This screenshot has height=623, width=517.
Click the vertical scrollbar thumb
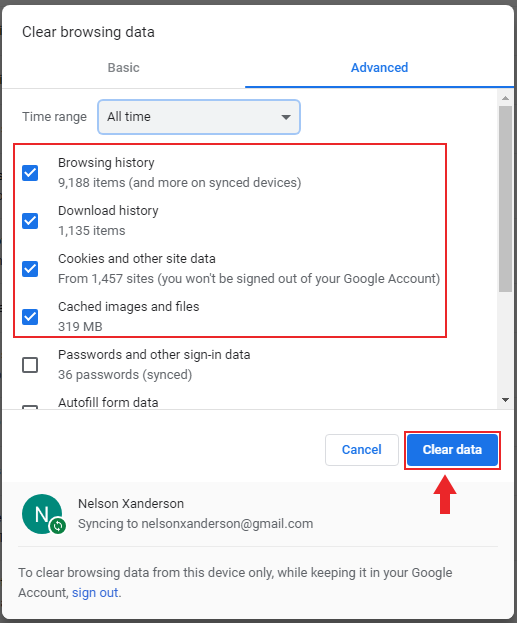pos(505,199)
